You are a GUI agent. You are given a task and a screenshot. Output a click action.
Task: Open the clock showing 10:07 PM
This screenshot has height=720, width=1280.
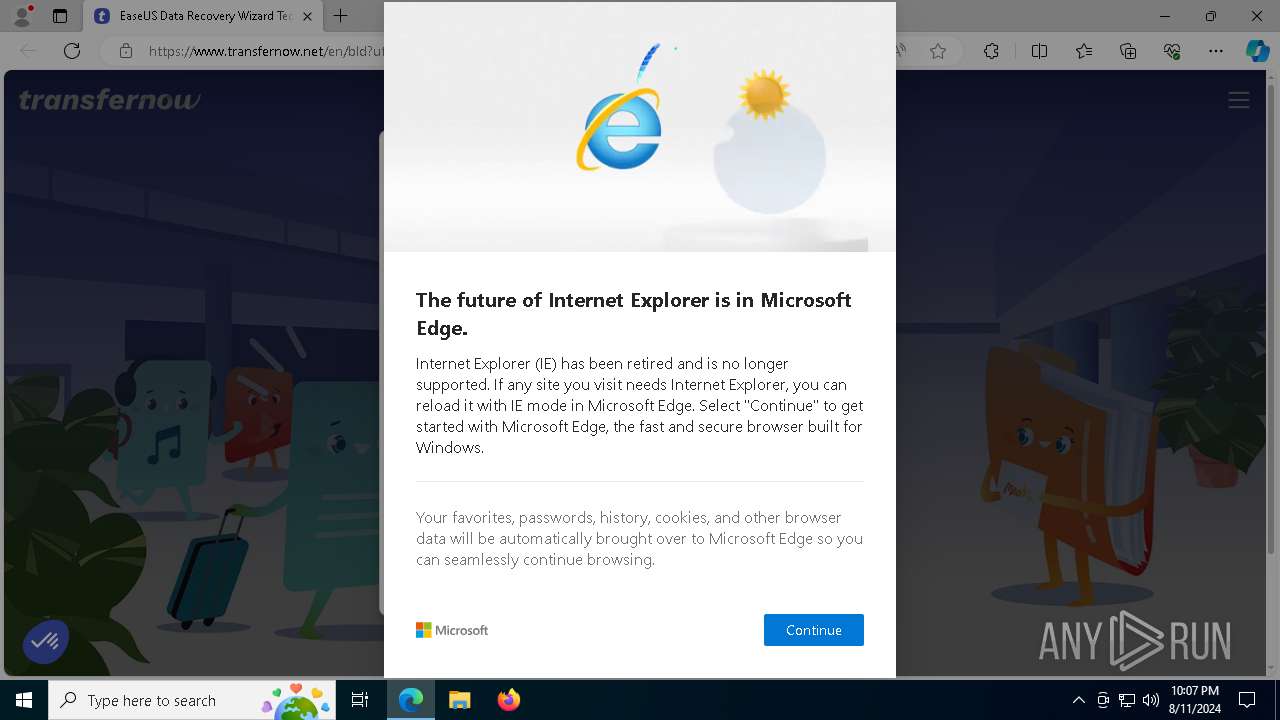click(x=1195, y=700)
